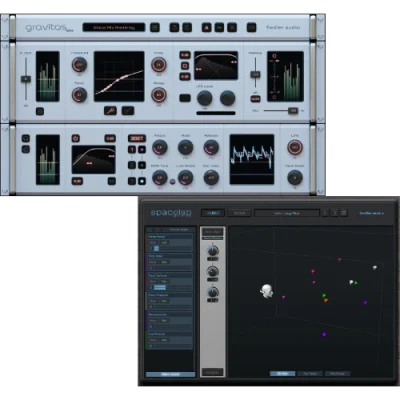
Task: Click the last of the A/B button trio in Gravitas header
Action: point(232,27)
